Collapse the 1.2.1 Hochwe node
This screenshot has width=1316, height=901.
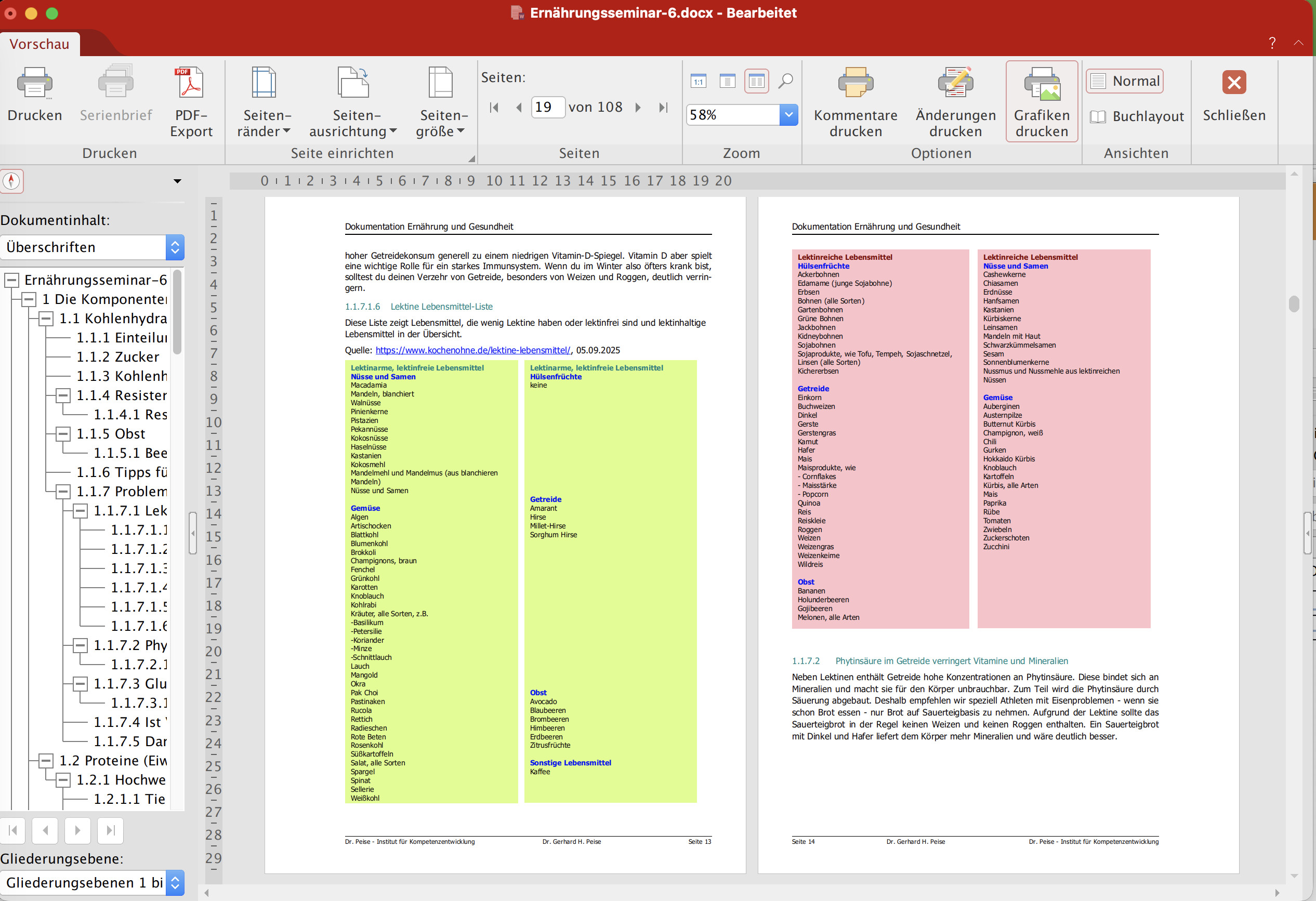click(x=63, y=780)
